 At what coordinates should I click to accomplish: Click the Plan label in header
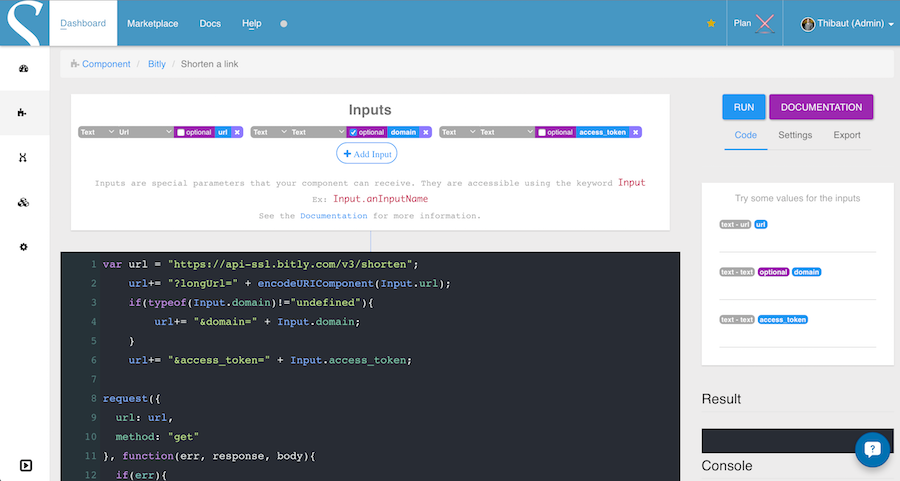tap(742, 24)
